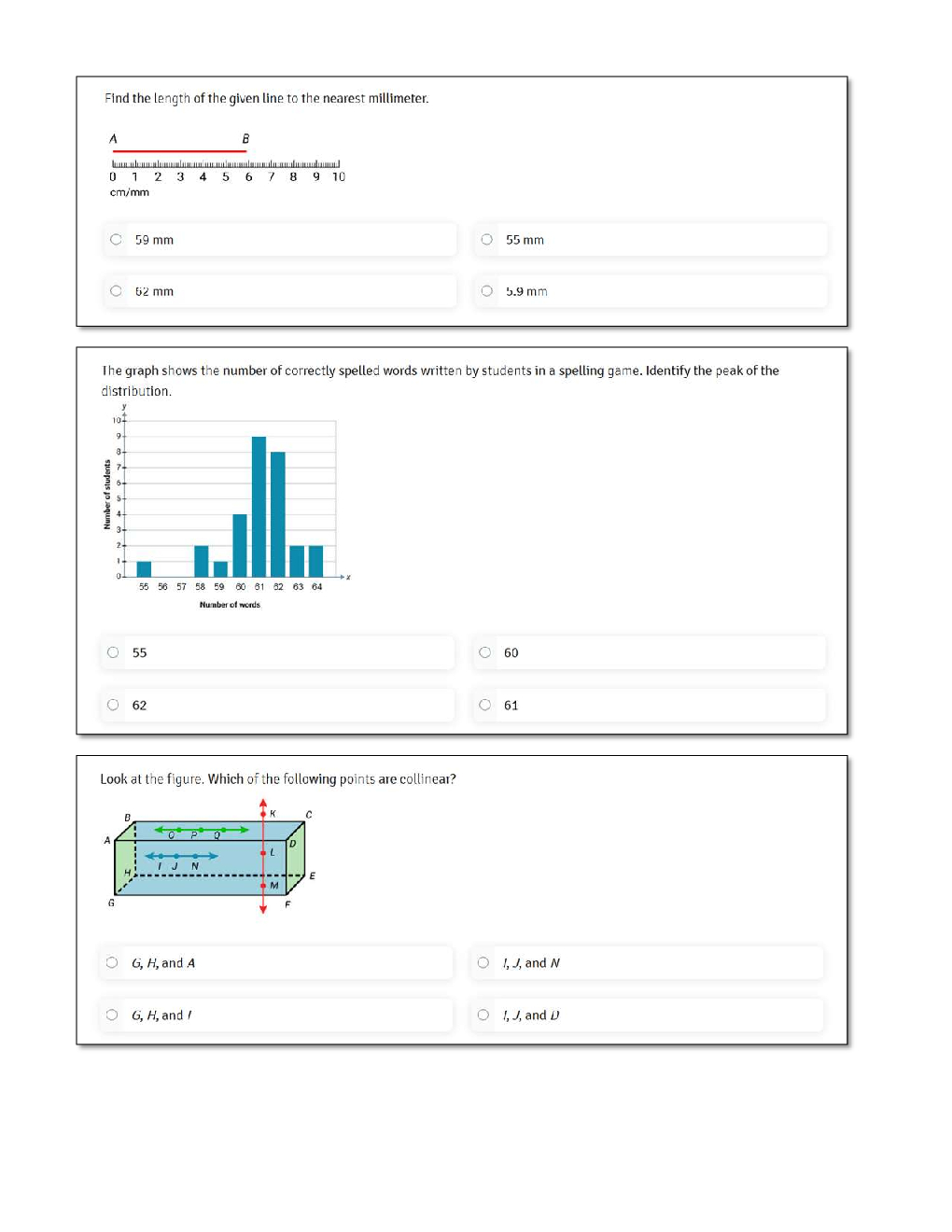This screenshot has height=1232, width=952.
Task: Pick the "G, H, and I" answer
Action: [x=112, y=1015]
